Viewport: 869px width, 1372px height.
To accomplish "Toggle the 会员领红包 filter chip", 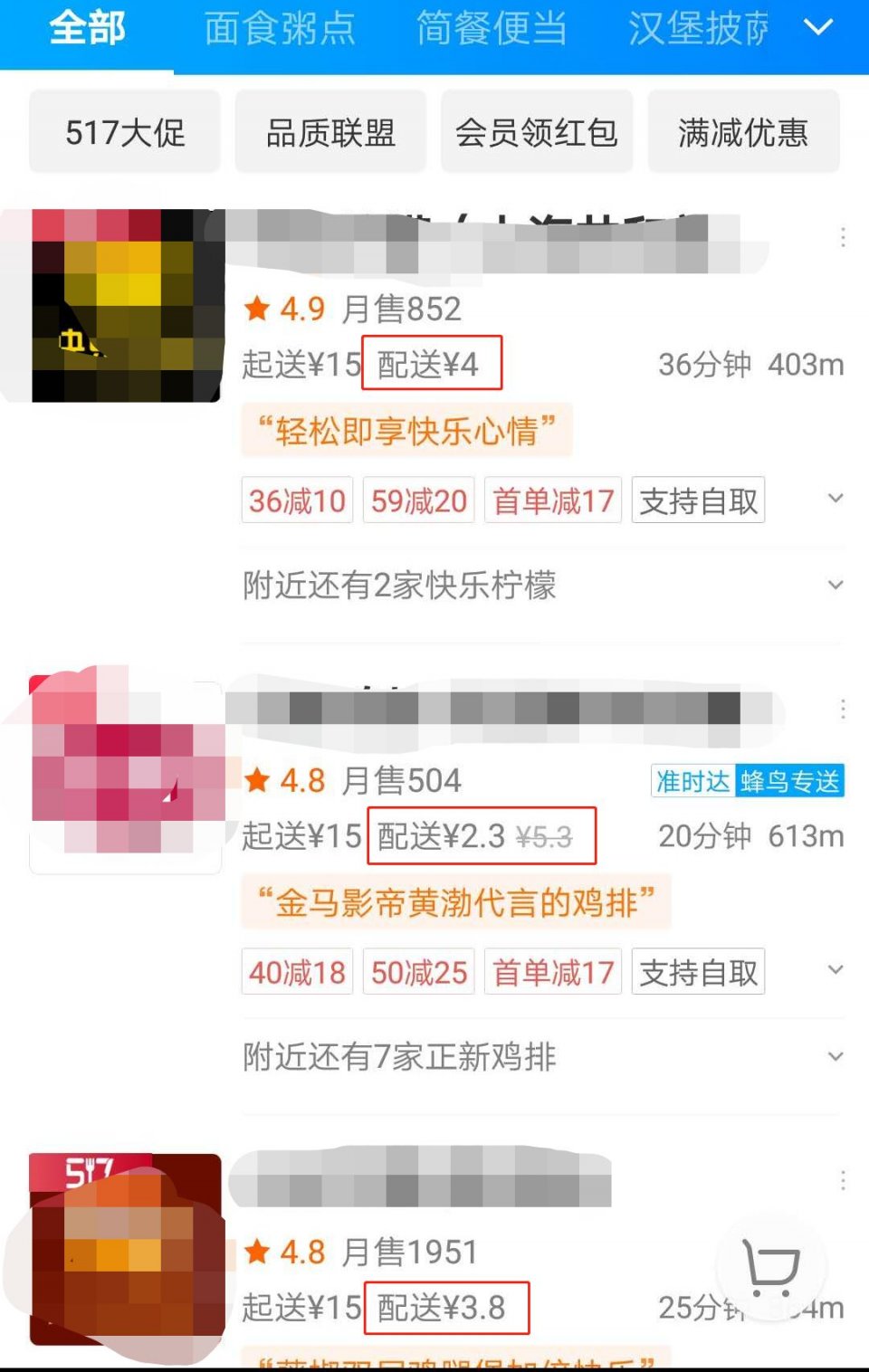I will tap(537, 132).
